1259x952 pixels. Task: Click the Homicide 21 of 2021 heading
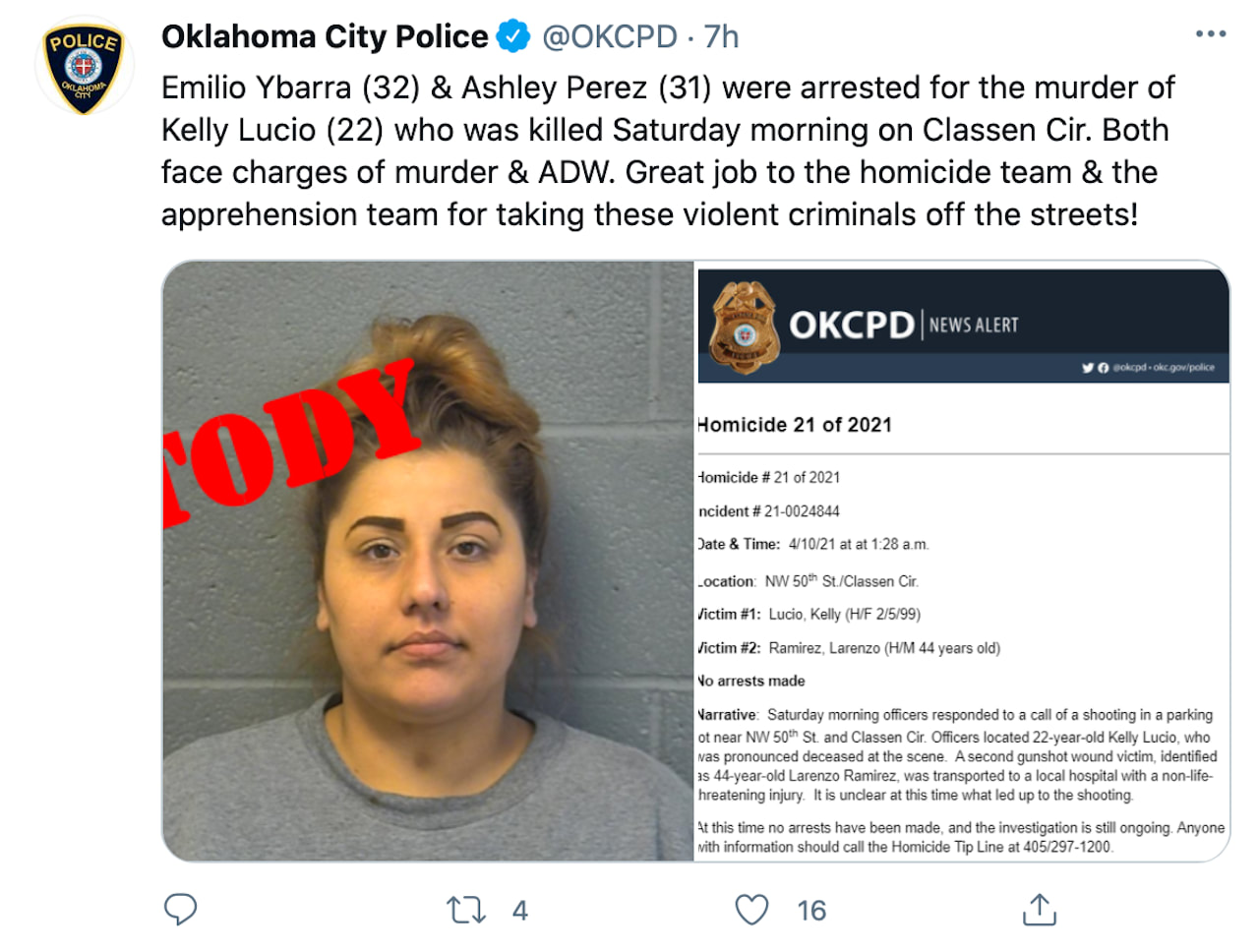coord(795,425)
